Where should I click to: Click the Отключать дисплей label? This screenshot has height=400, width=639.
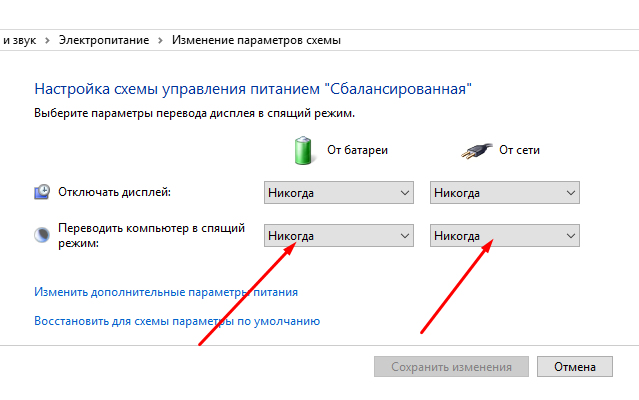(115, 191)
